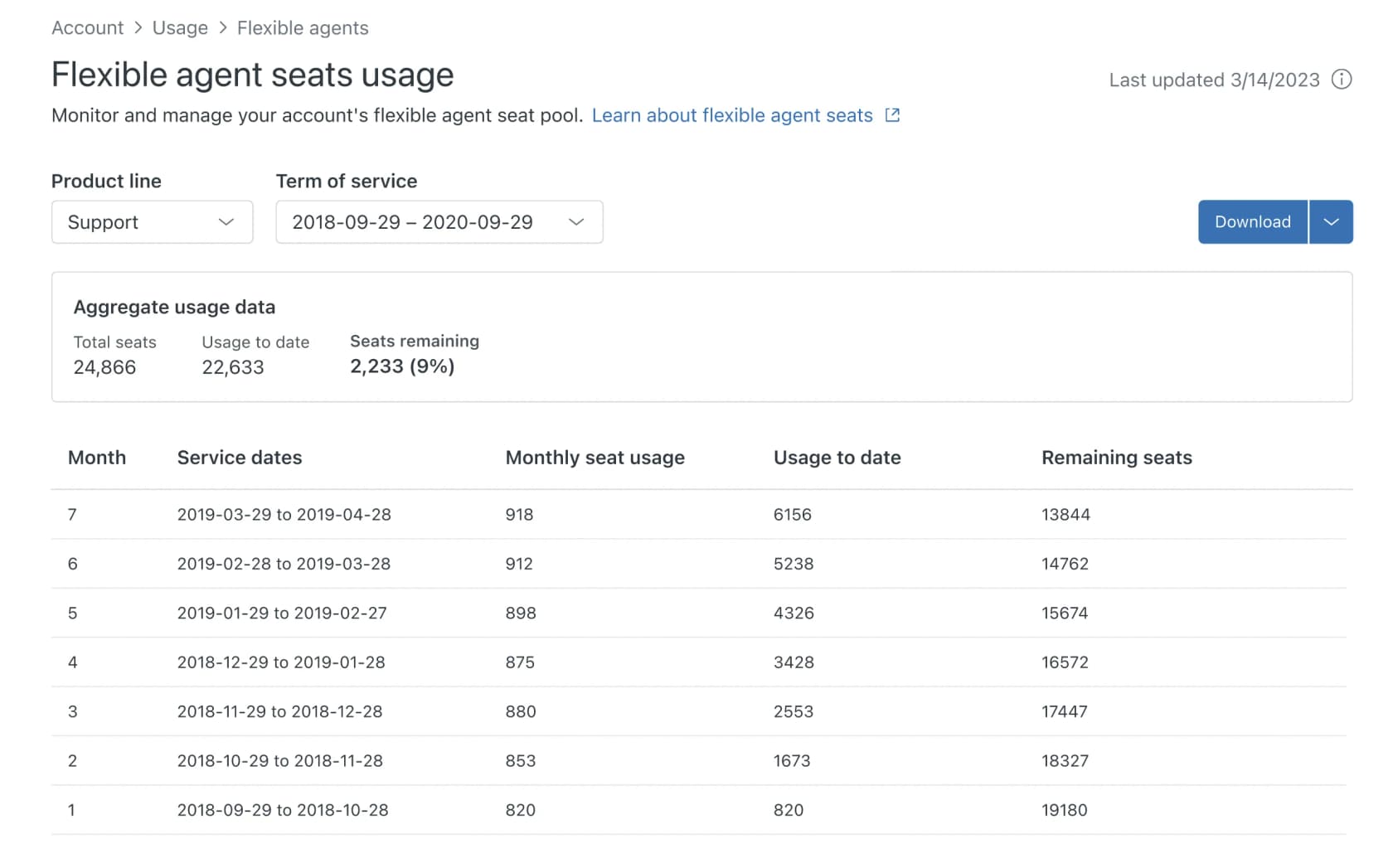Click the Monthly seat usage column header
Viewport: 1393px width, 868px height.
(595, 458)
